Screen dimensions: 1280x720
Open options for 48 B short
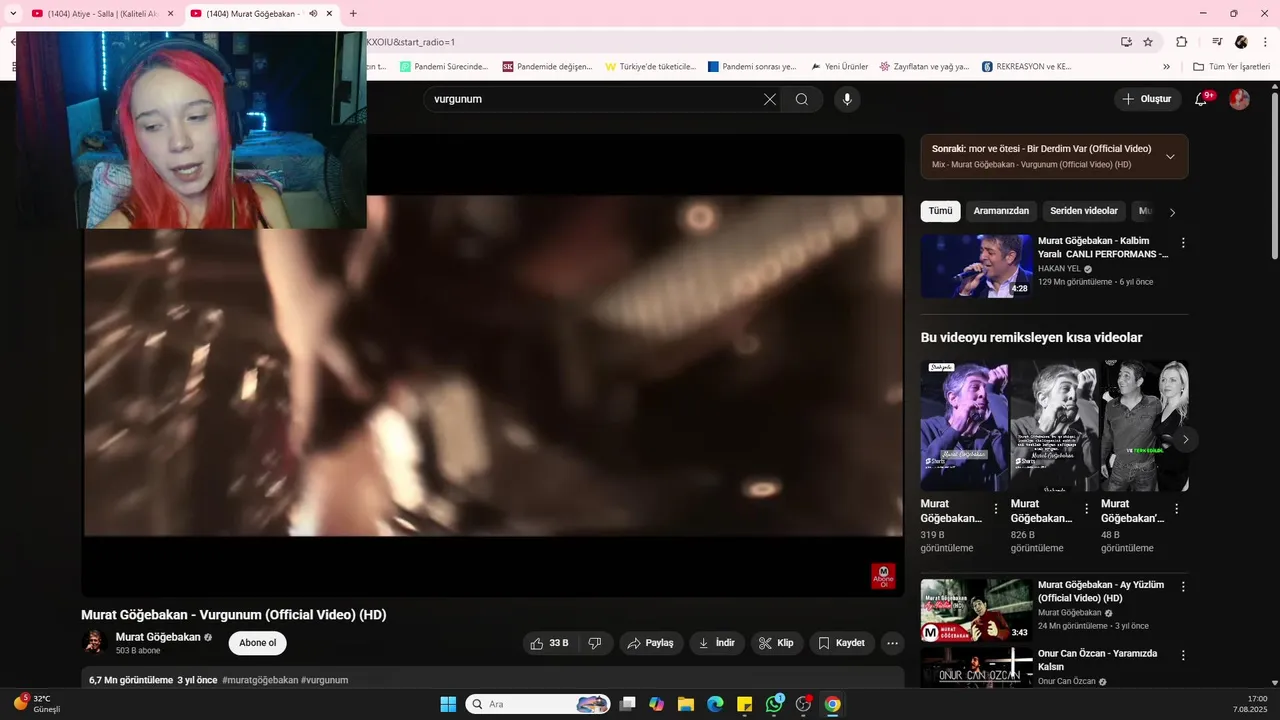click(1176, 509)
